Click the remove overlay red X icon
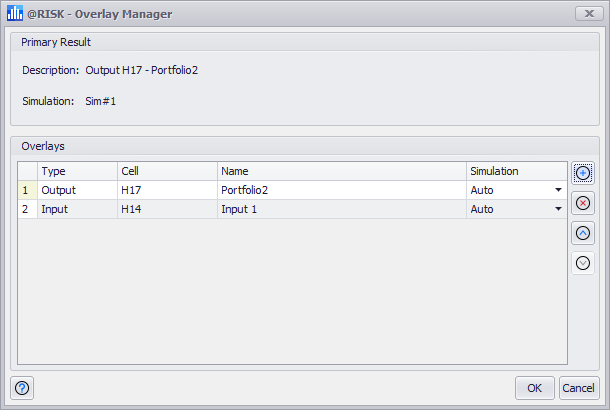 pos(583,203)
